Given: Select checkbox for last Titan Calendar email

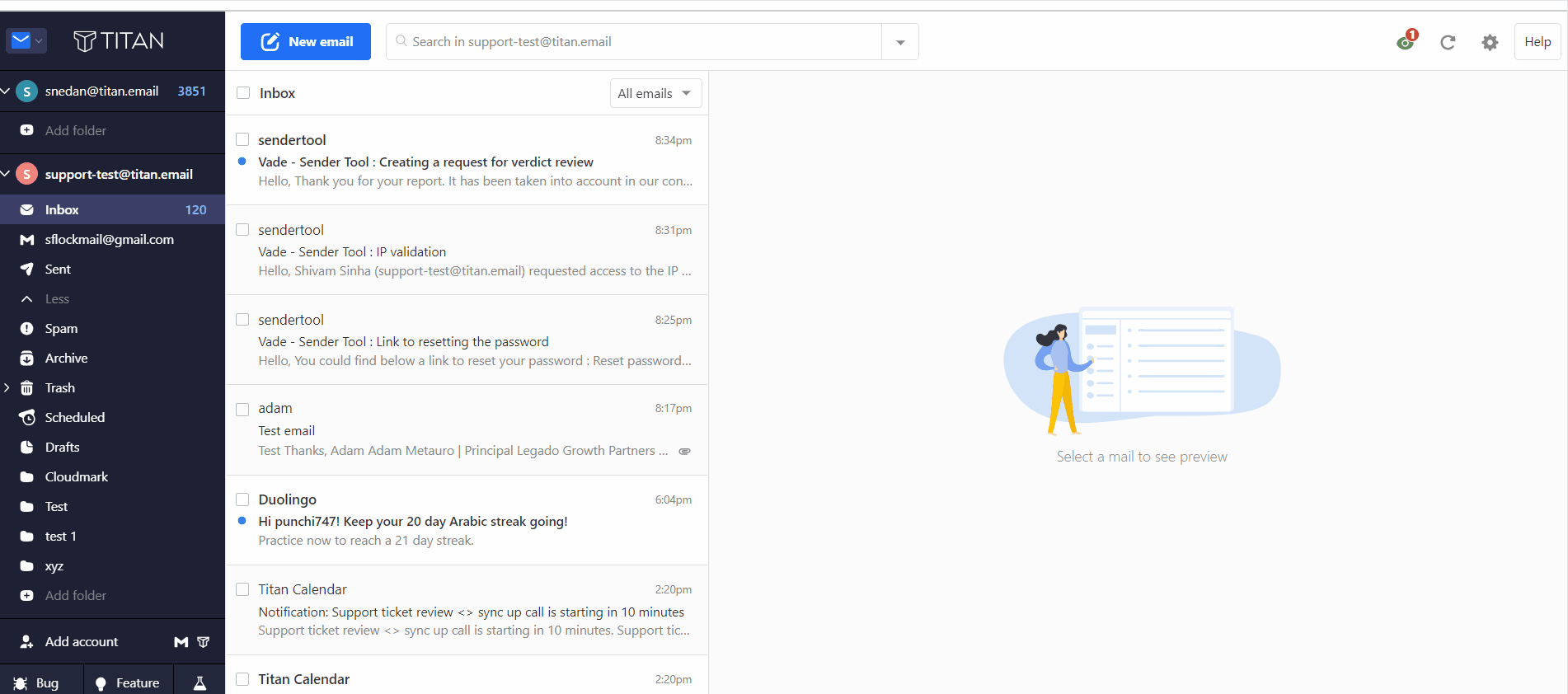Looking at the screenshot, I should [242, 679].
